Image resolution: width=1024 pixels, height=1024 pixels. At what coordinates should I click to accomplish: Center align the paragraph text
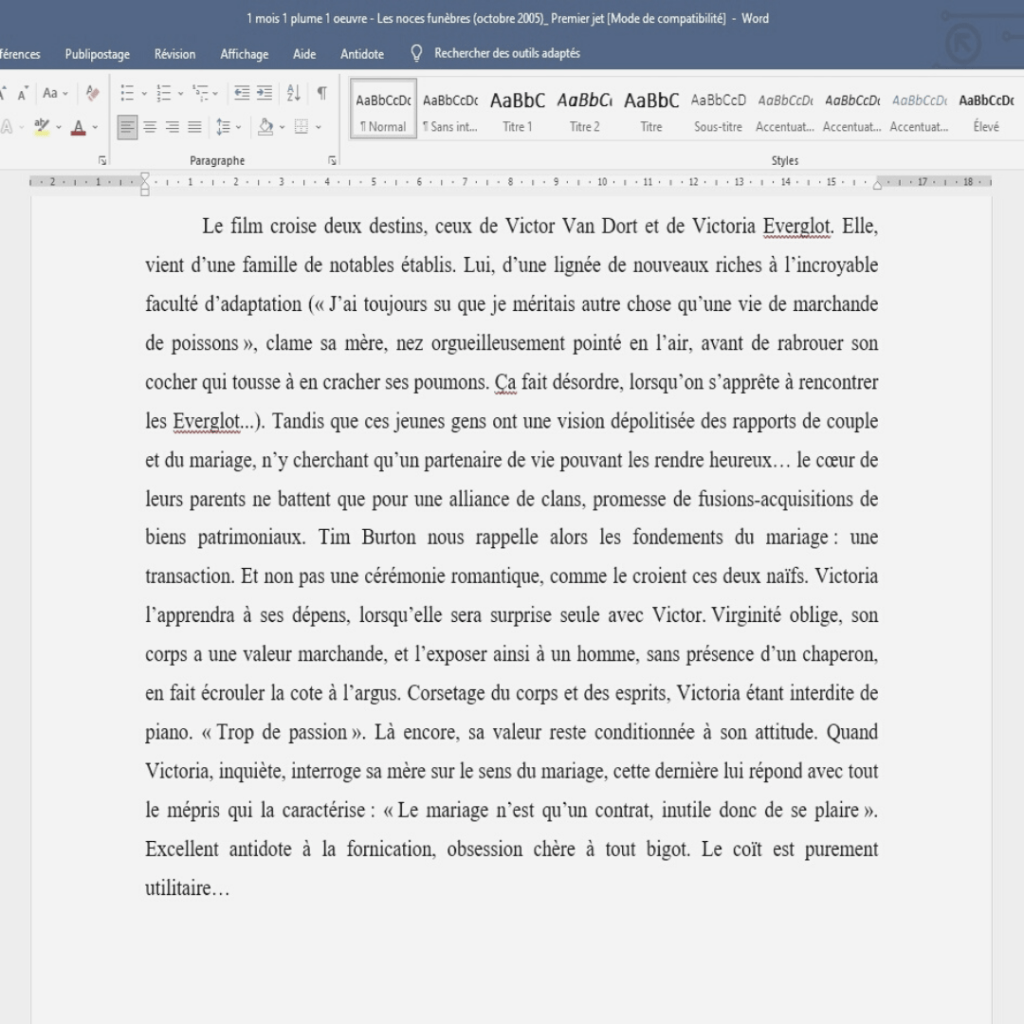pyautogui.click(x=150, y=127)
